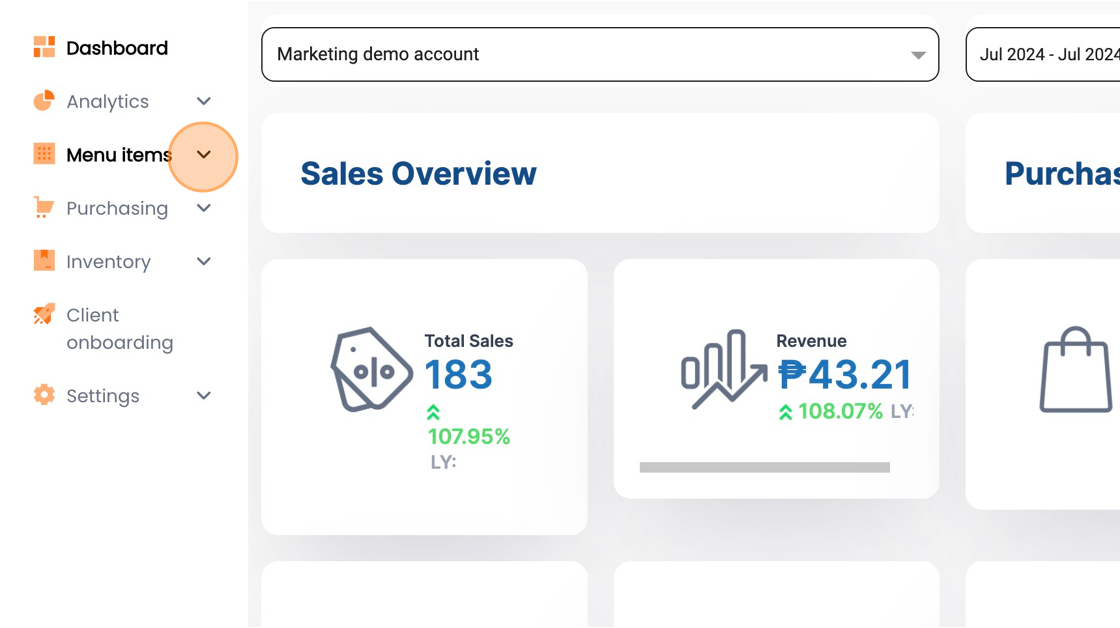Open Purchasing in sidebar
The width and height of the screenshot is (1120, 628).
pos(117,209)
